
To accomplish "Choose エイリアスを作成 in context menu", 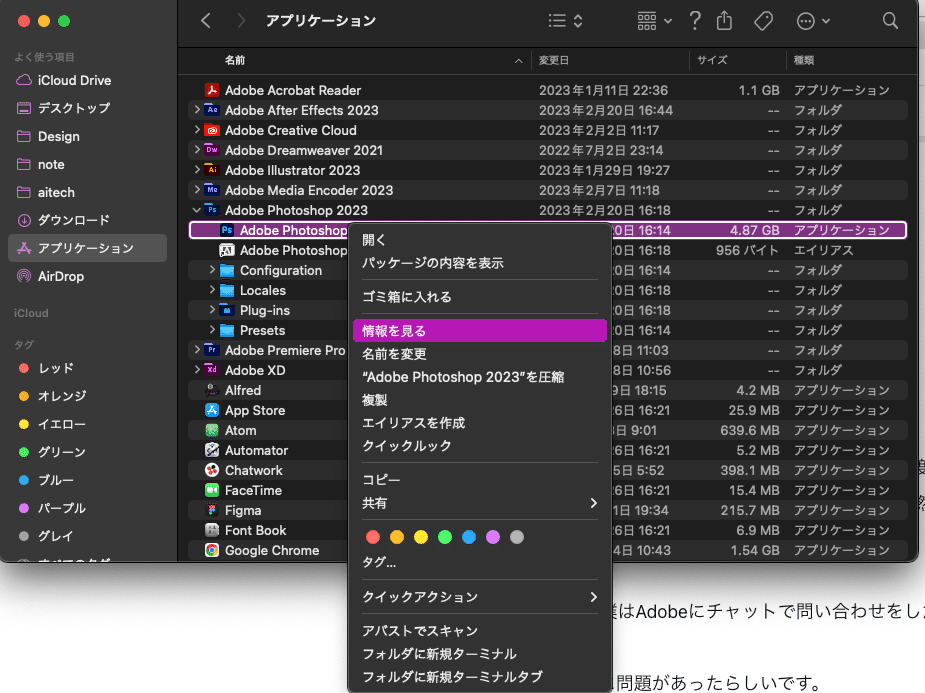I will pyautogui.click(x=480, y=423).
